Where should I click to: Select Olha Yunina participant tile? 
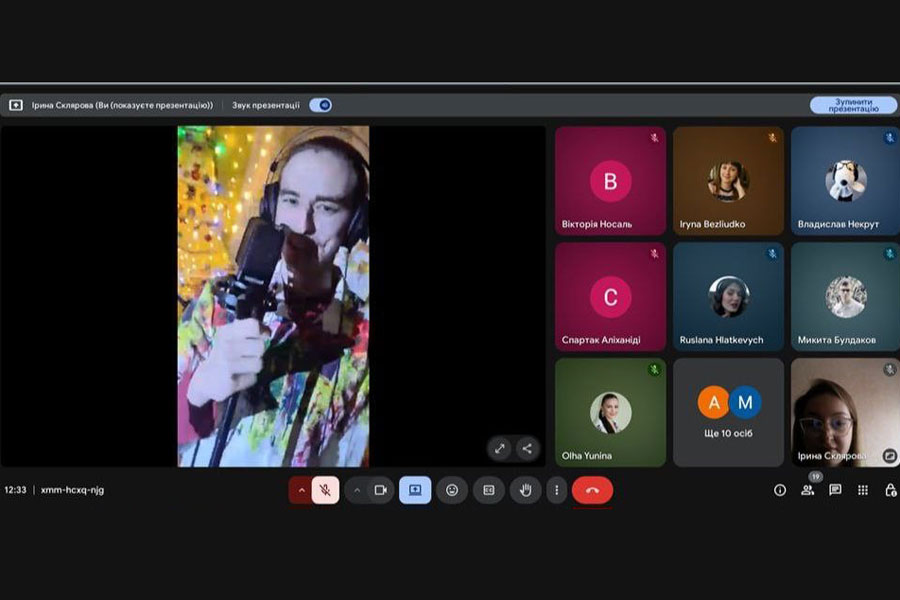[x=611, y=412]
